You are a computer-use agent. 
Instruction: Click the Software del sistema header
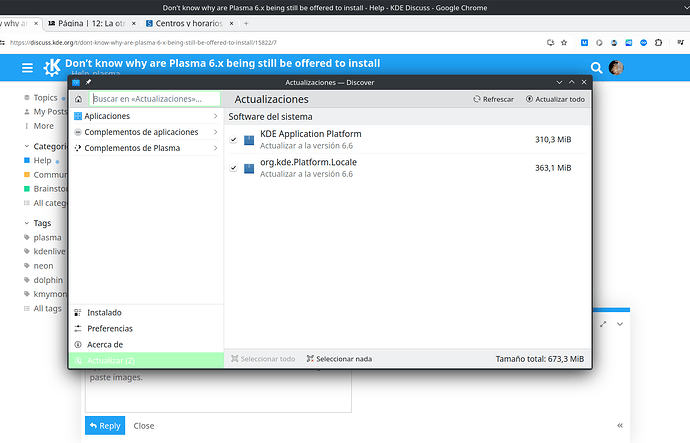270,117
